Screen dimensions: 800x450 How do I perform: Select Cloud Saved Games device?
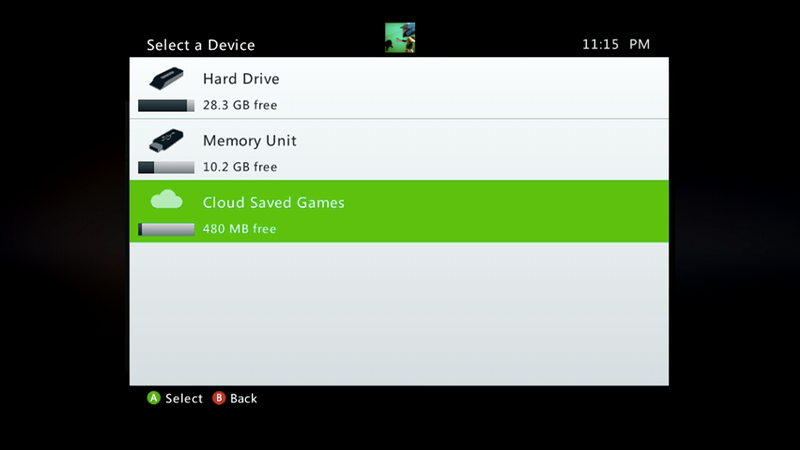[399, 211]
